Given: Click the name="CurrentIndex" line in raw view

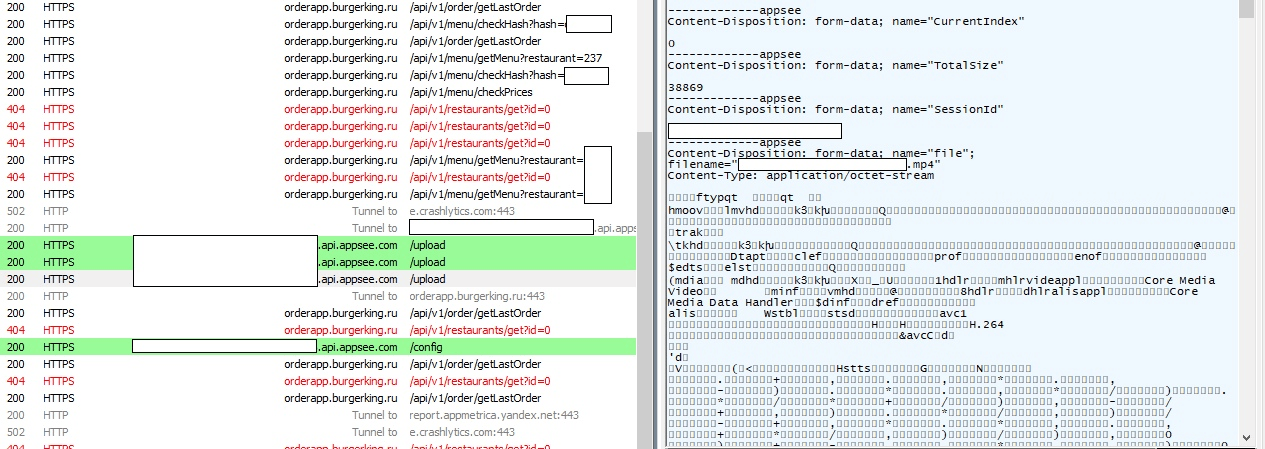Looking at the screenshot, I should [845, 21].
